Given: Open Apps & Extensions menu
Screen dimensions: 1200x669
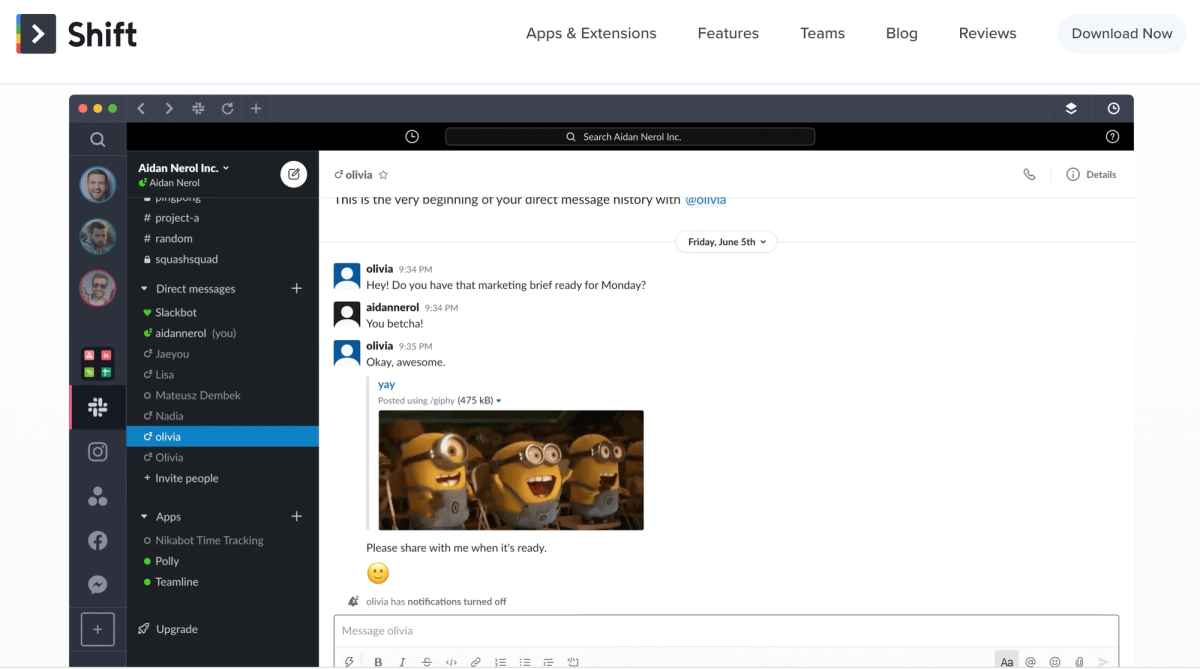Looking at the screenshot, I should 591,33.
